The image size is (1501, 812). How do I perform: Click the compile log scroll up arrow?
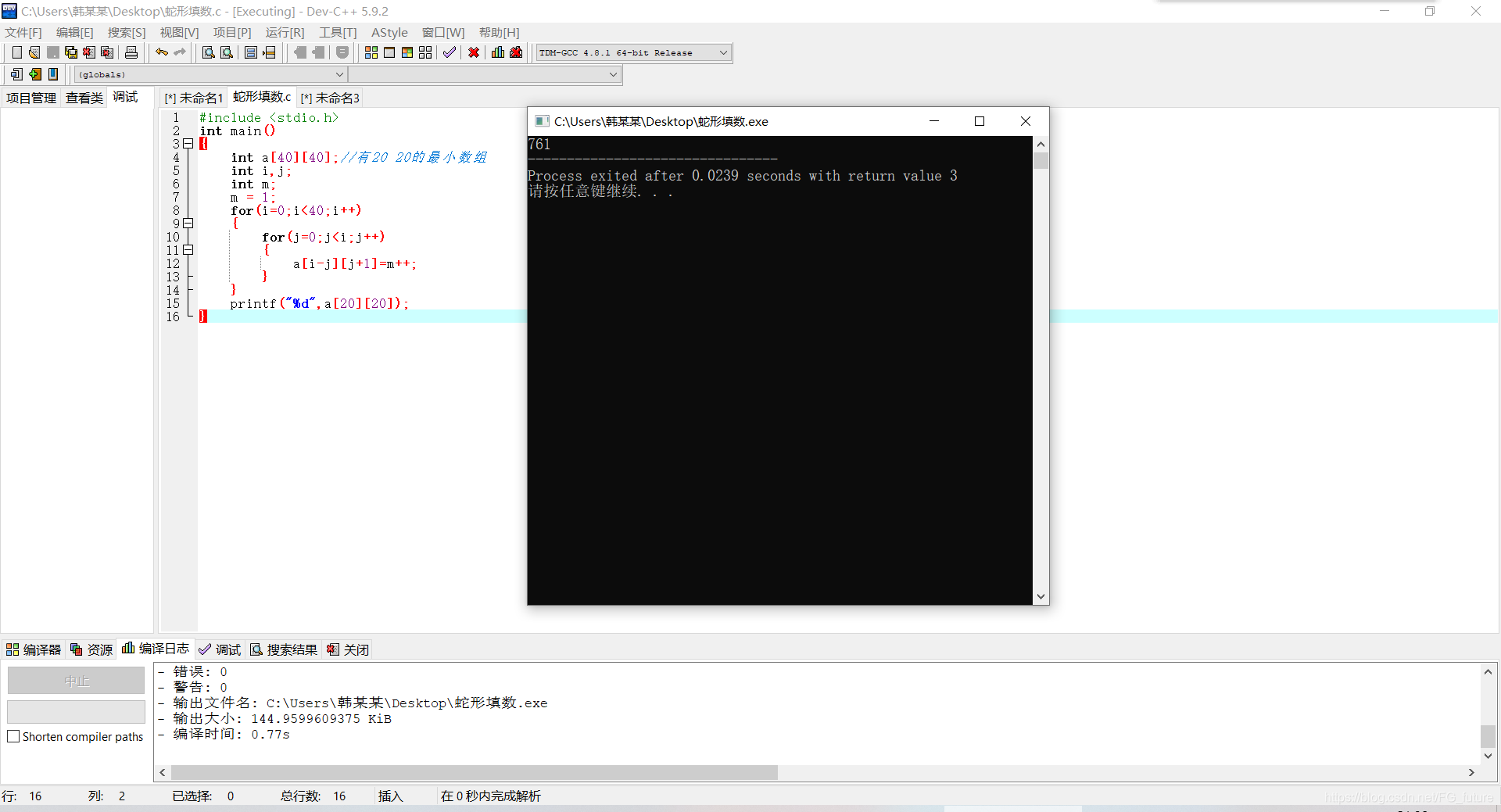pos(1488,671)
